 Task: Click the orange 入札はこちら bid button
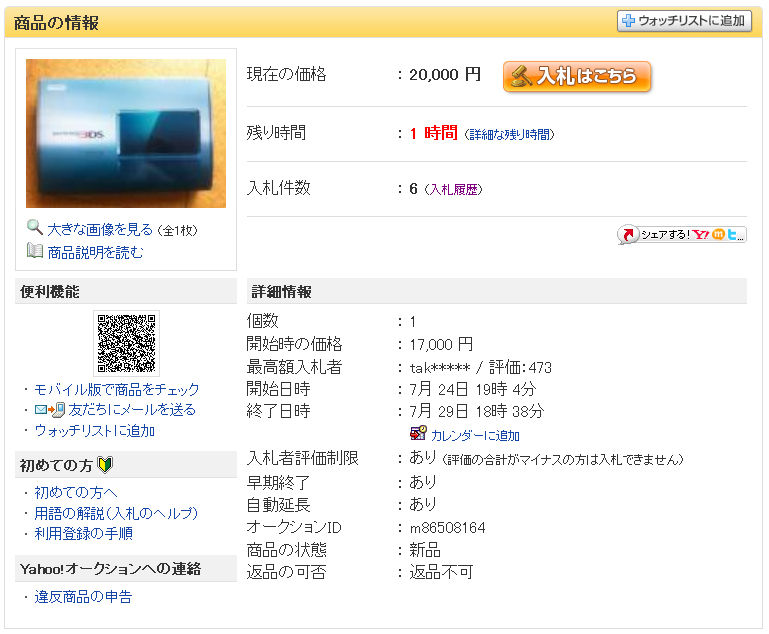577,76
